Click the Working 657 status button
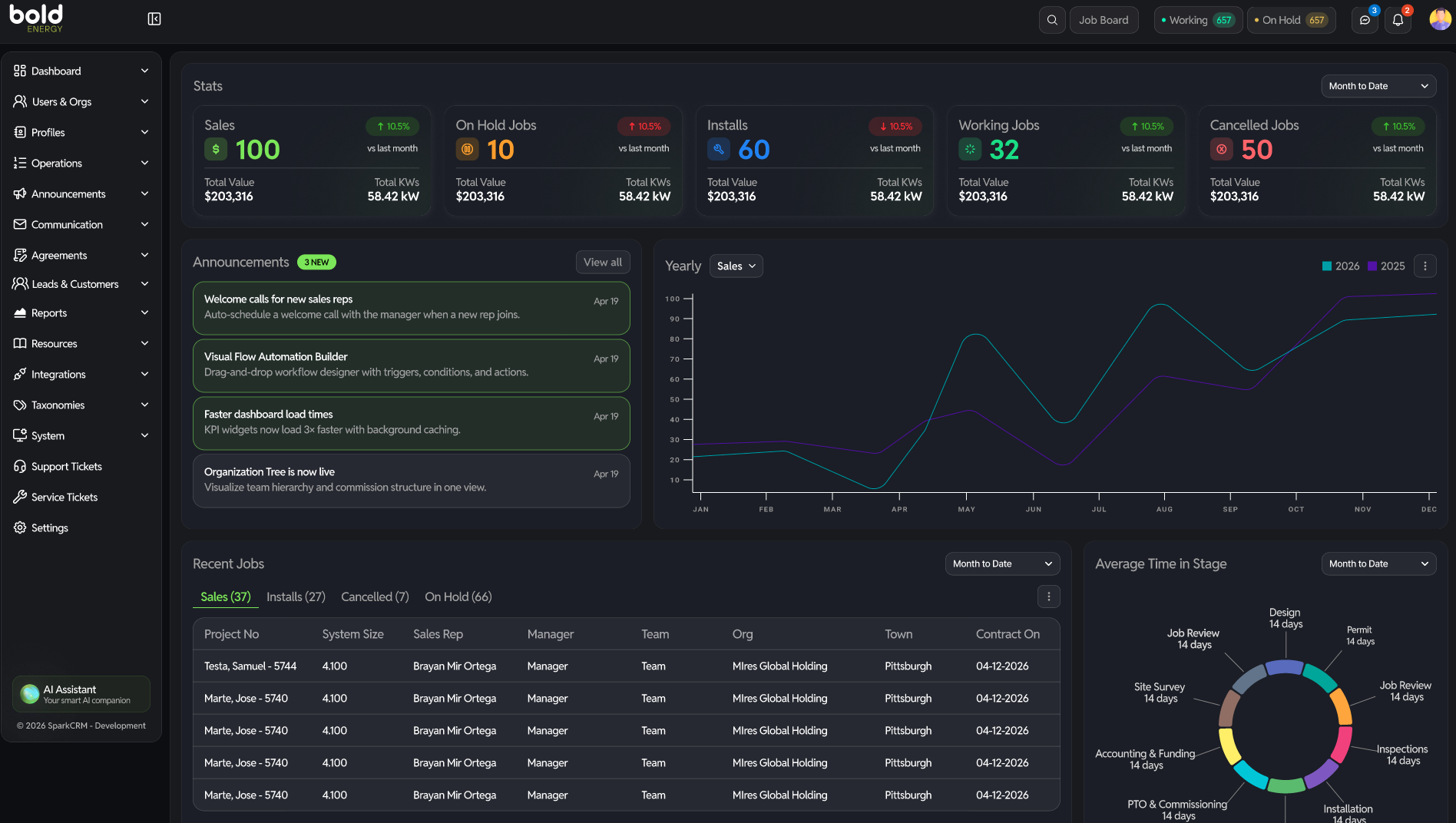Image resolution: width=1456 pixels, height=823 pixels. coord(1198,20)
